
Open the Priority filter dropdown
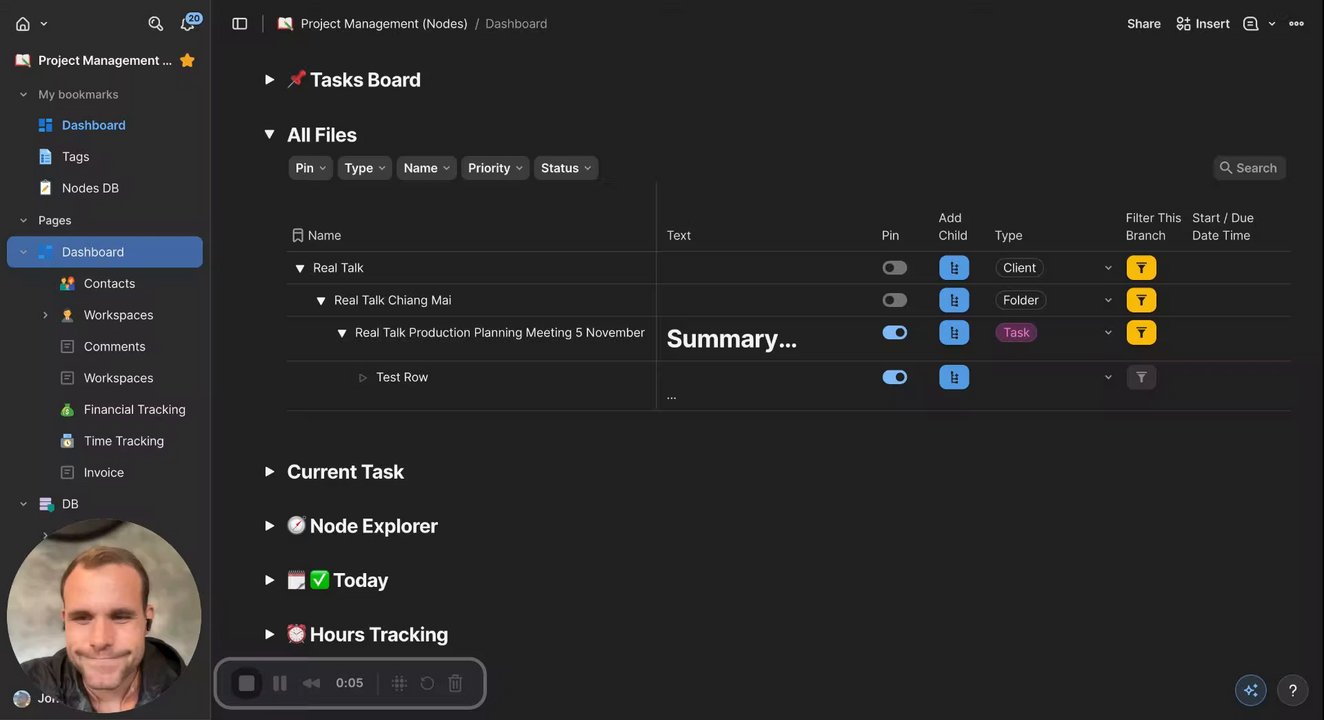point(495,168)
